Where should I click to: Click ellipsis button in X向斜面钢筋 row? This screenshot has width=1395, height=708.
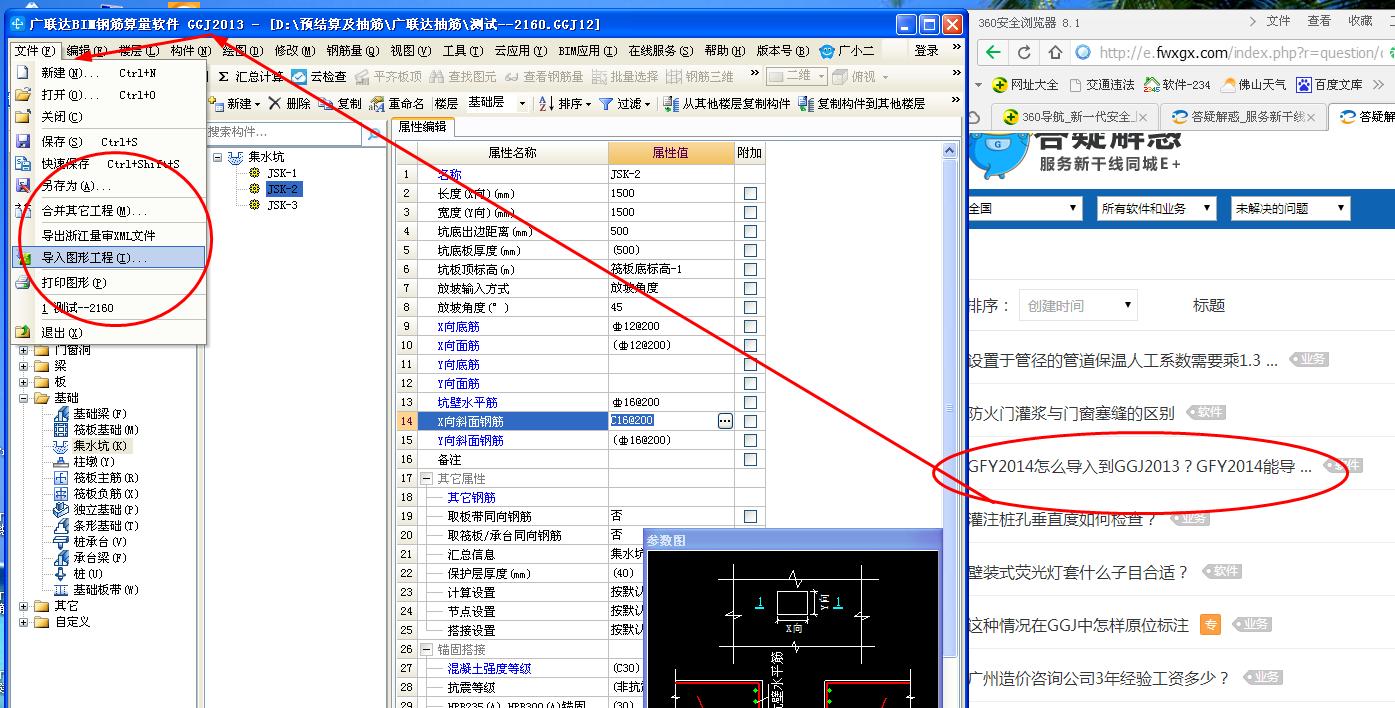(725, 421)
